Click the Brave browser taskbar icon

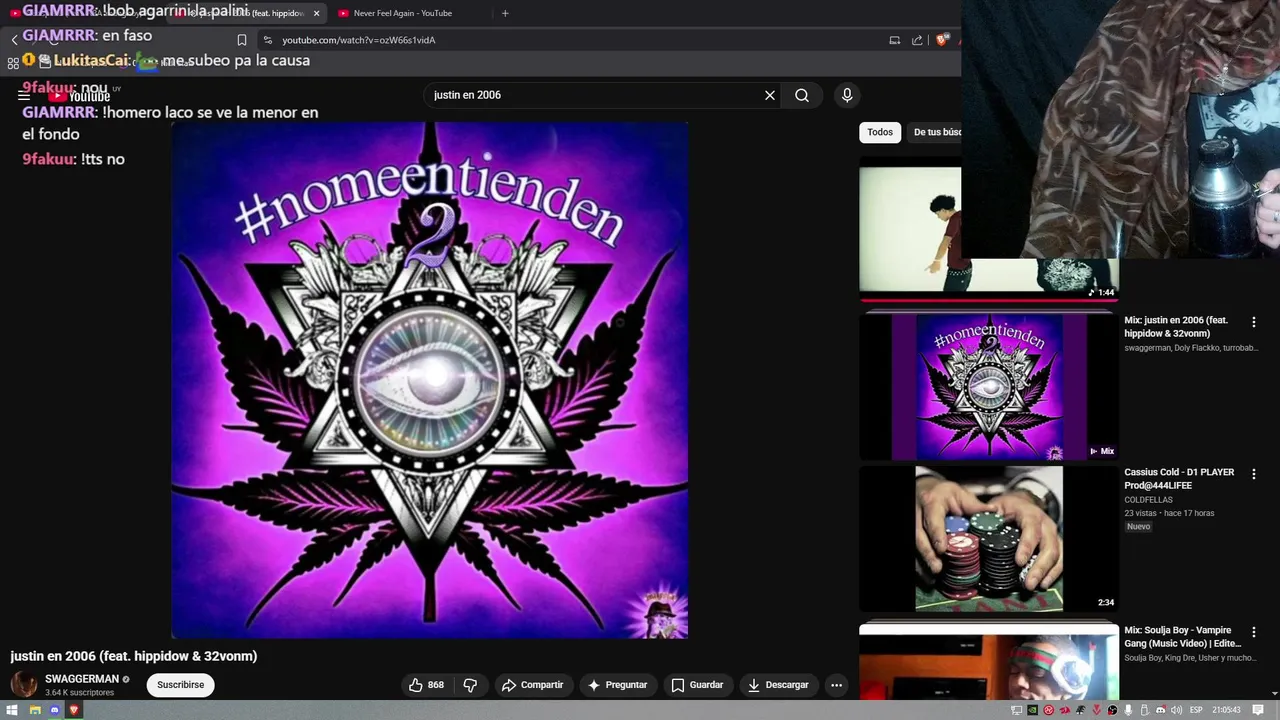(73, 710)
